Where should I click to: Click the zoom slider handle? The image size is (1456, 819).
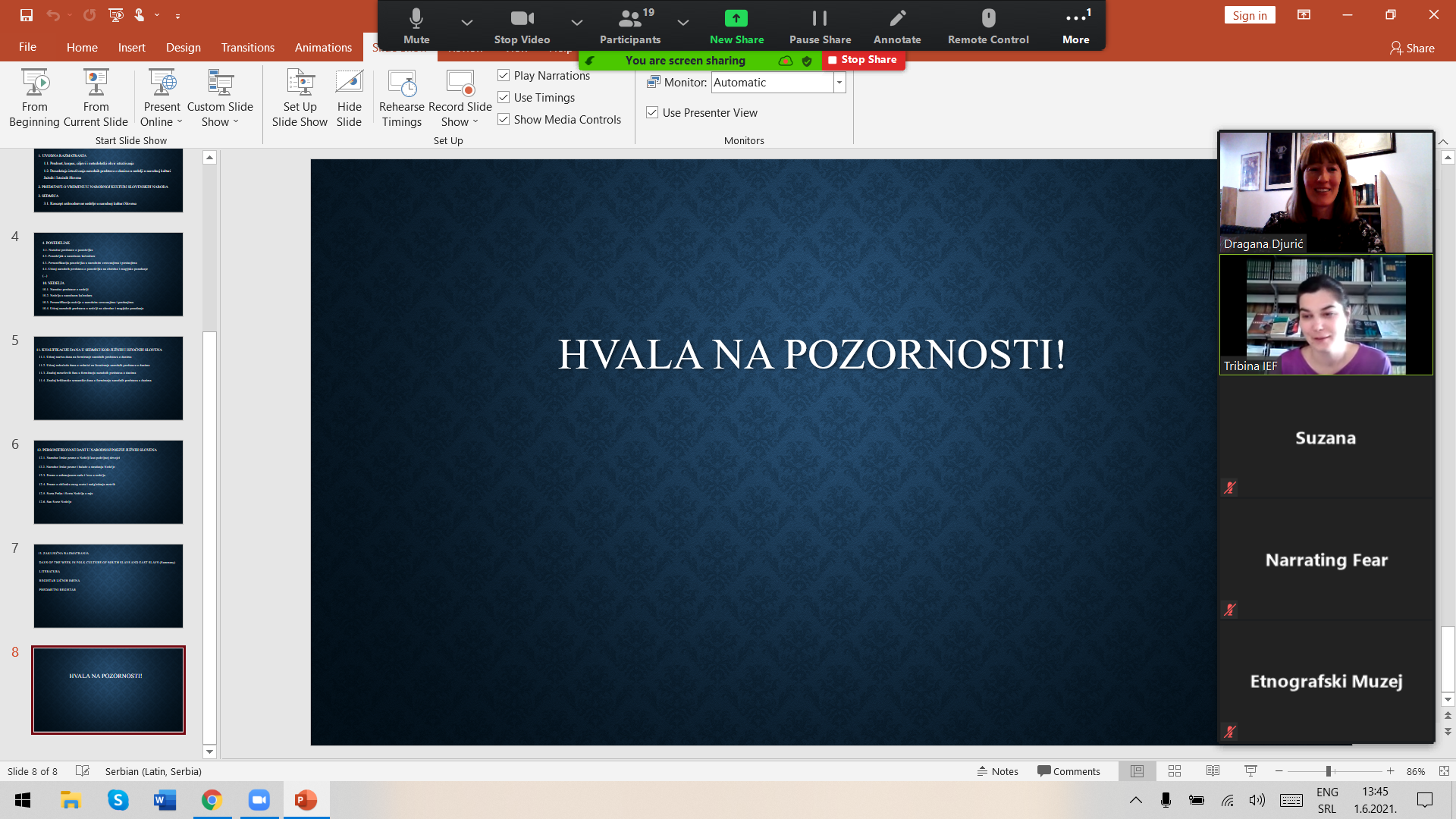[x=1329, y=771]
